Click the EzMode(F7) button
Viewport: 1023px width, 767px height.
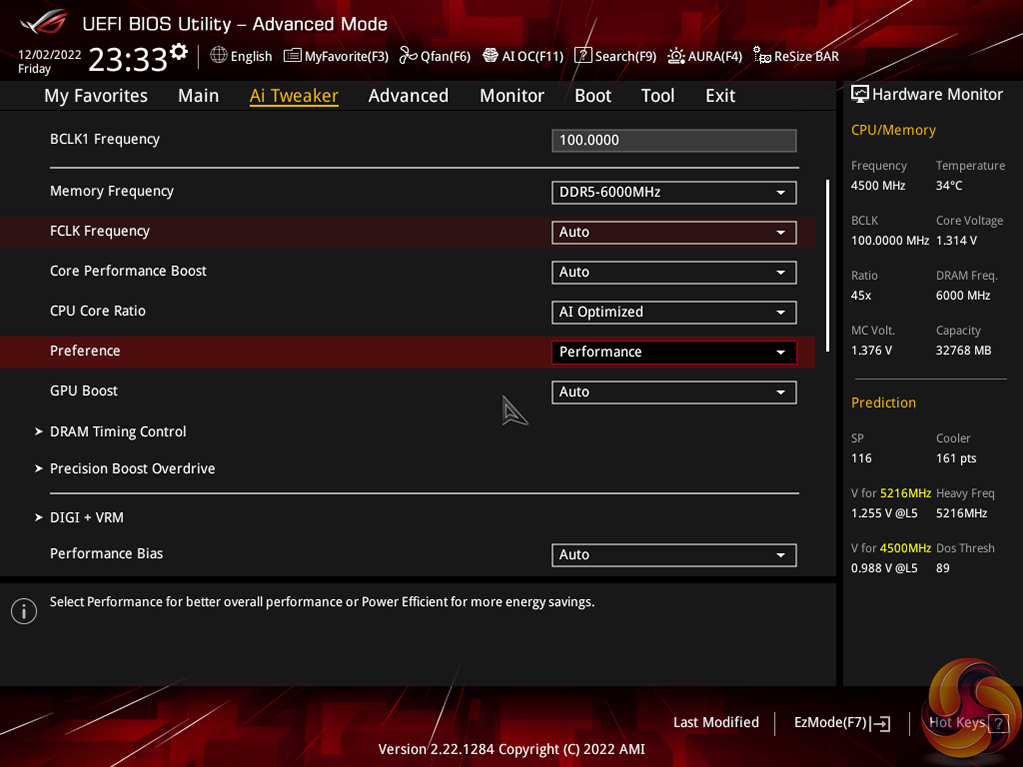tap(841, 723)
